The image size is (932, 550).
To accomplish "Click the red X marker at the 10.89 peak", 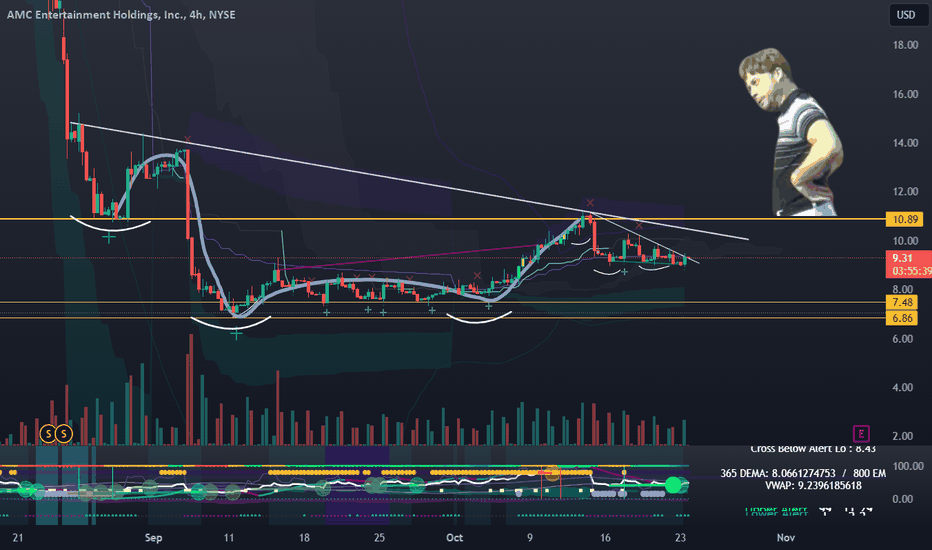I will coord(590,203).
